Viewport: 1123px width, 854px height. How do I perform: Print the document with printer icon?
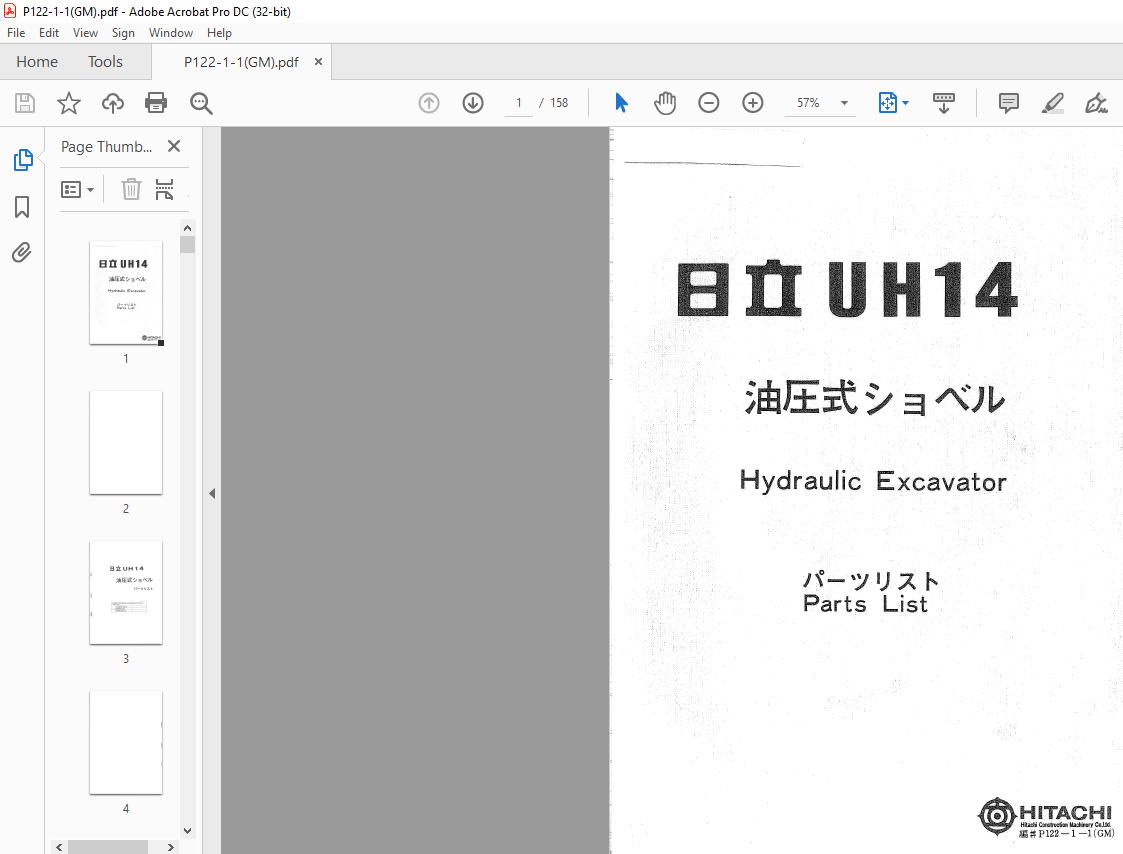(x=156, y=103)
